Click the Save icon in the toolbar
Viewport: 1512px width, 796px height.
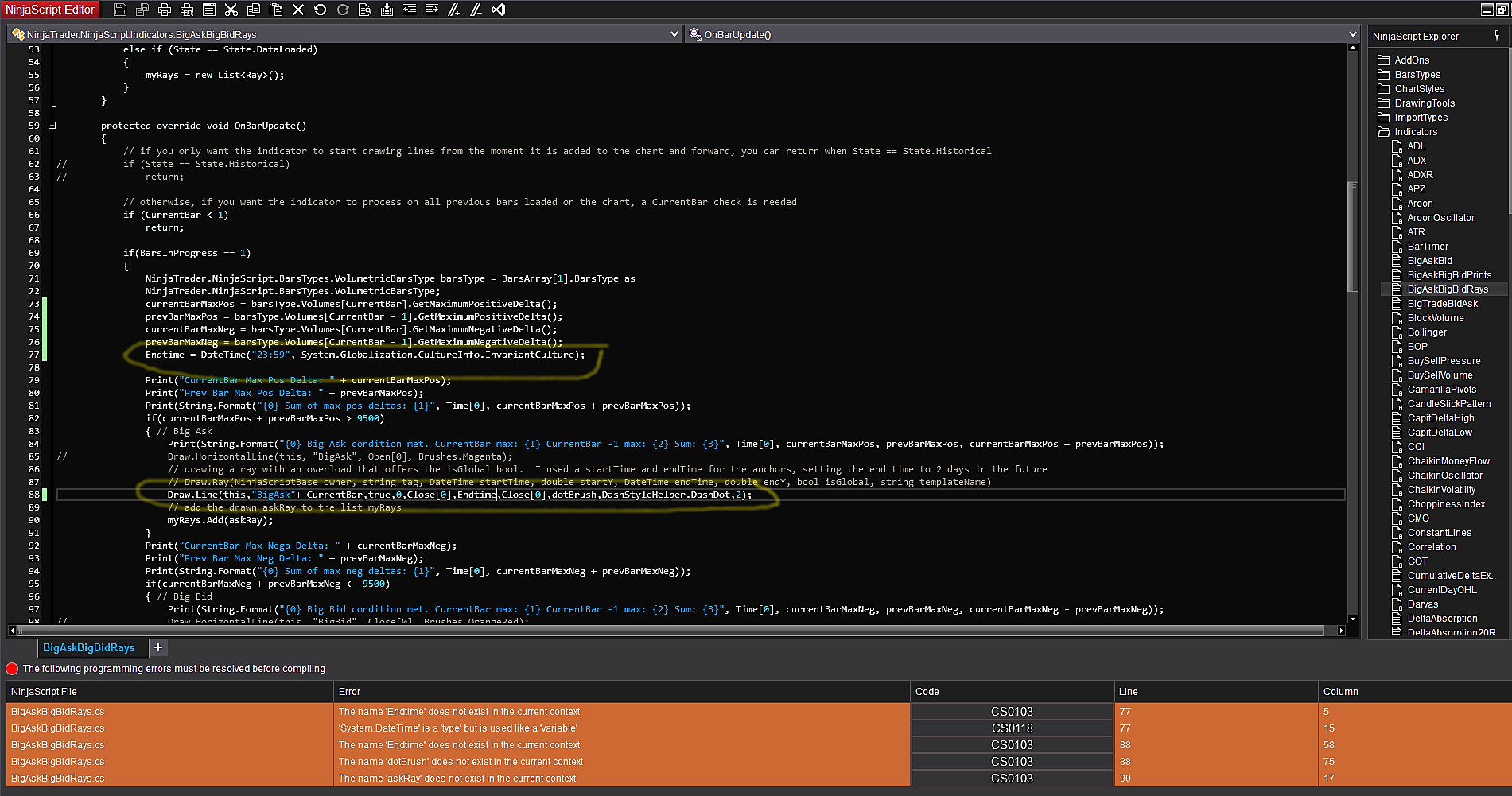(x=120, y=10)
